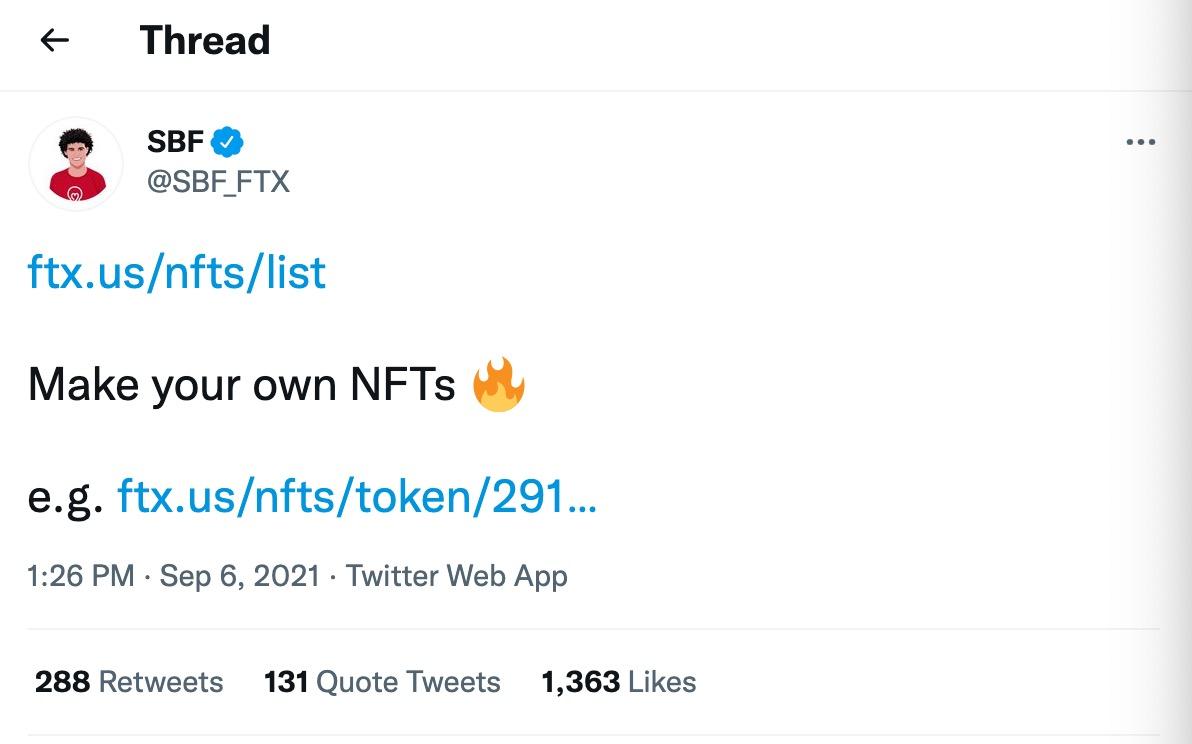Click the blue verified badge next to SBF
The height and width of the screenshot is (744, 1192).
[228, 141]
